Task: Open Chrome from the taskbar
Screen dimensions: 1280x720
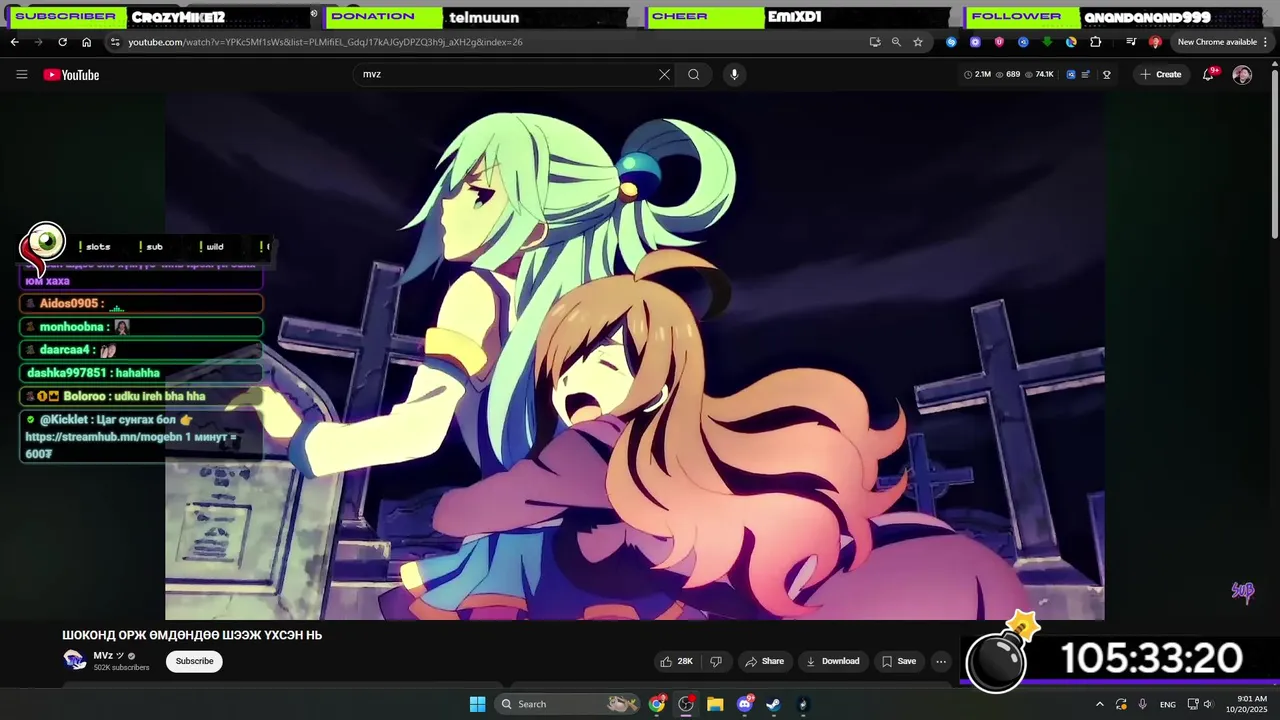Action: tap(656, 704)
